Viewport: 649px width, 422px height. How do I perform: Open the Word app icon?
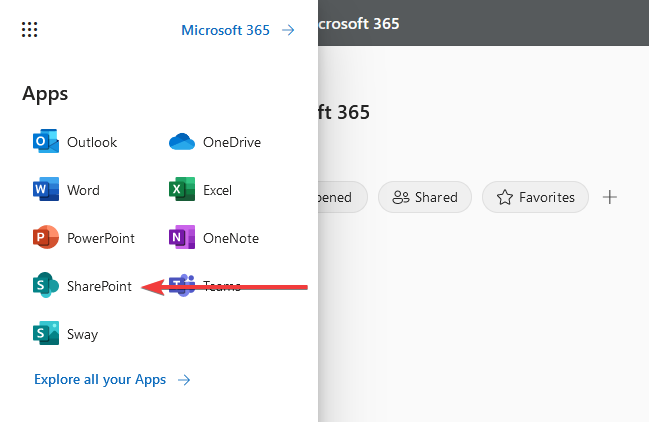pyautogui.click(x=46, y=189)
